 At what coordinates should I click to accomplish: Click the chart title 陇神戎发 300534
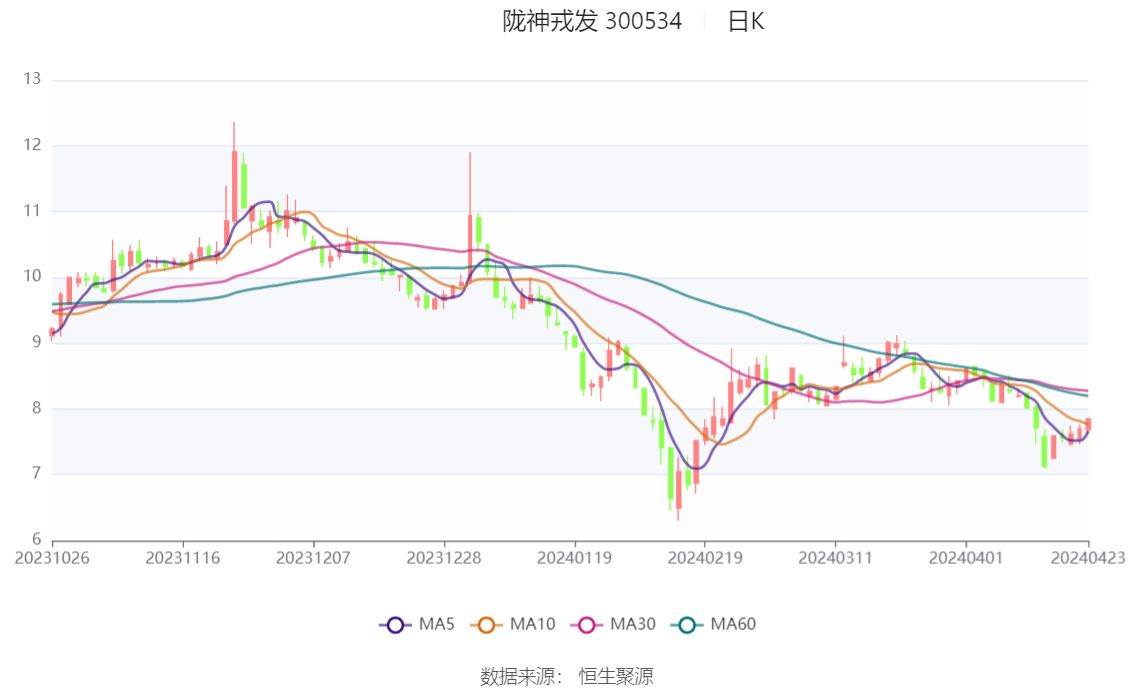592,22
